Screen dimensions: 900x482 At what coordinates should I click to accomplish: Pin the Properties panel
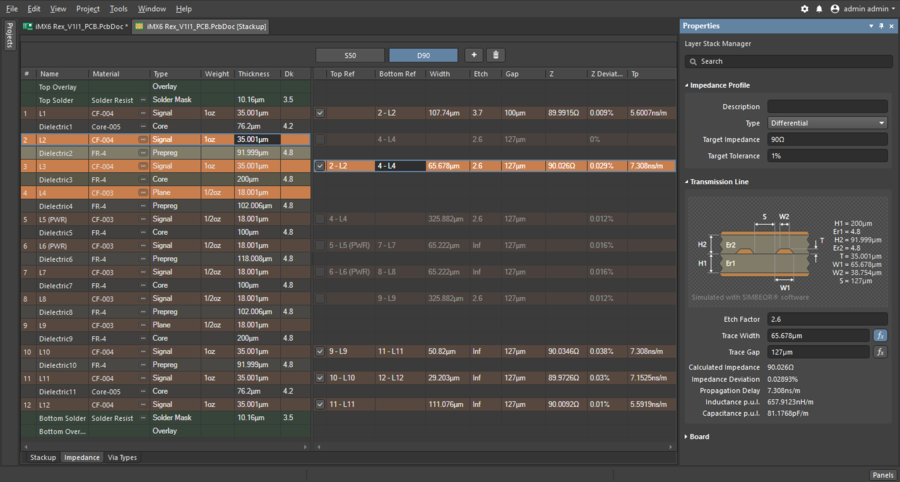880,26
